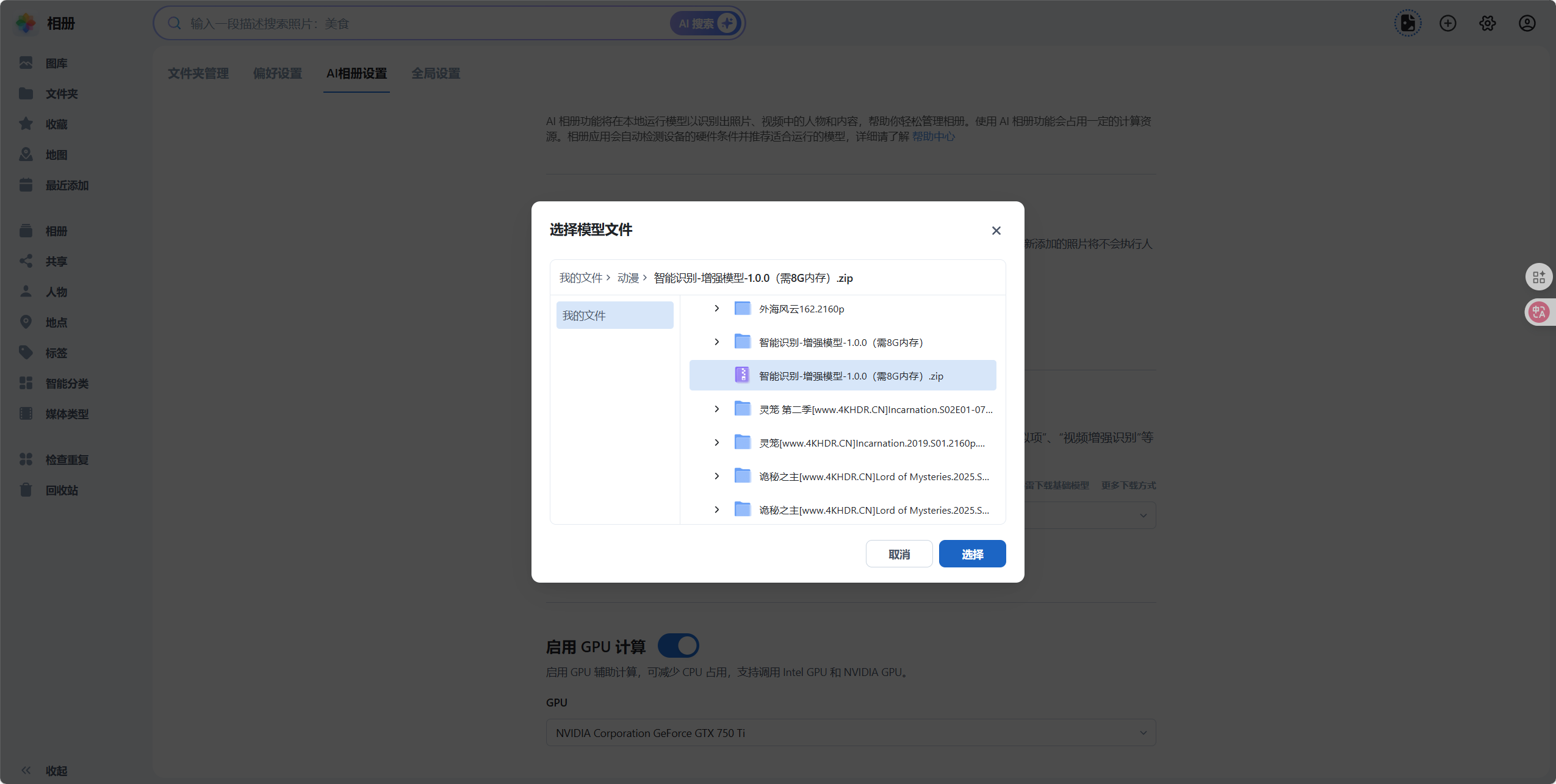Open the settings gear icon
Image resolution: width=1556 pixels, height=784 pixels.
point(1487,23)
